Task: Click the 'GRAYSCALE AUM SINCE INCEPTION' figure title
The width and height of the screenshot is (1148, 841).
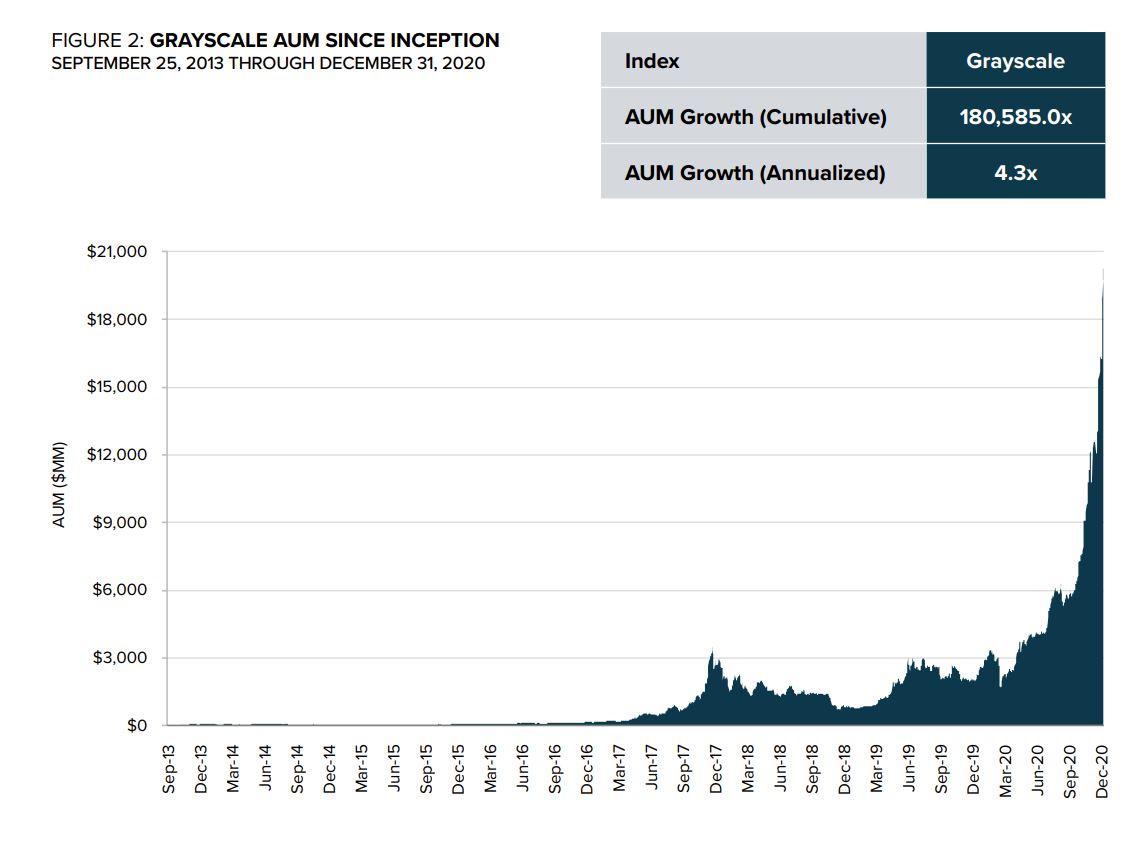Action: (324, 40)
